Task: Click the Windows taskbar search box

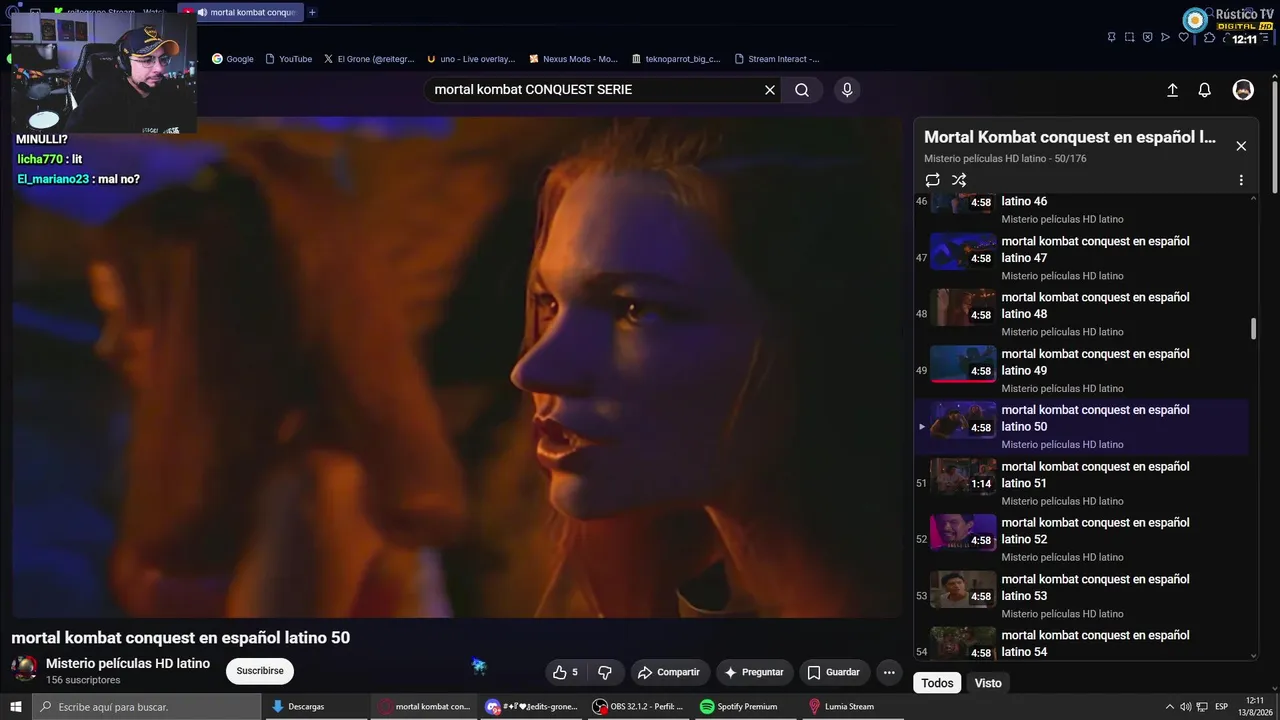Action: [x=147, y=707]
